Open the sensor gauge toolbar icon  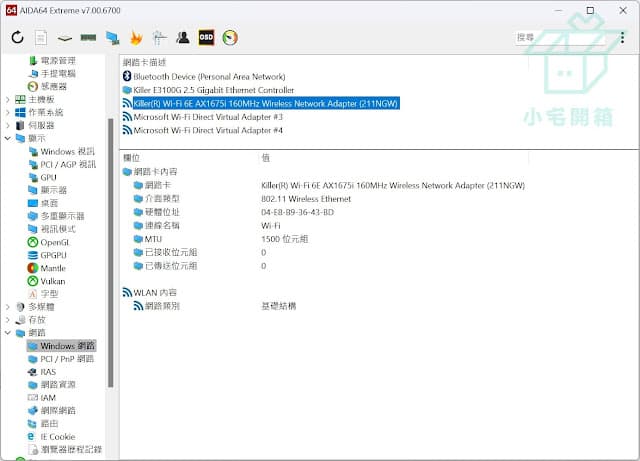click(x=230, y=38)
